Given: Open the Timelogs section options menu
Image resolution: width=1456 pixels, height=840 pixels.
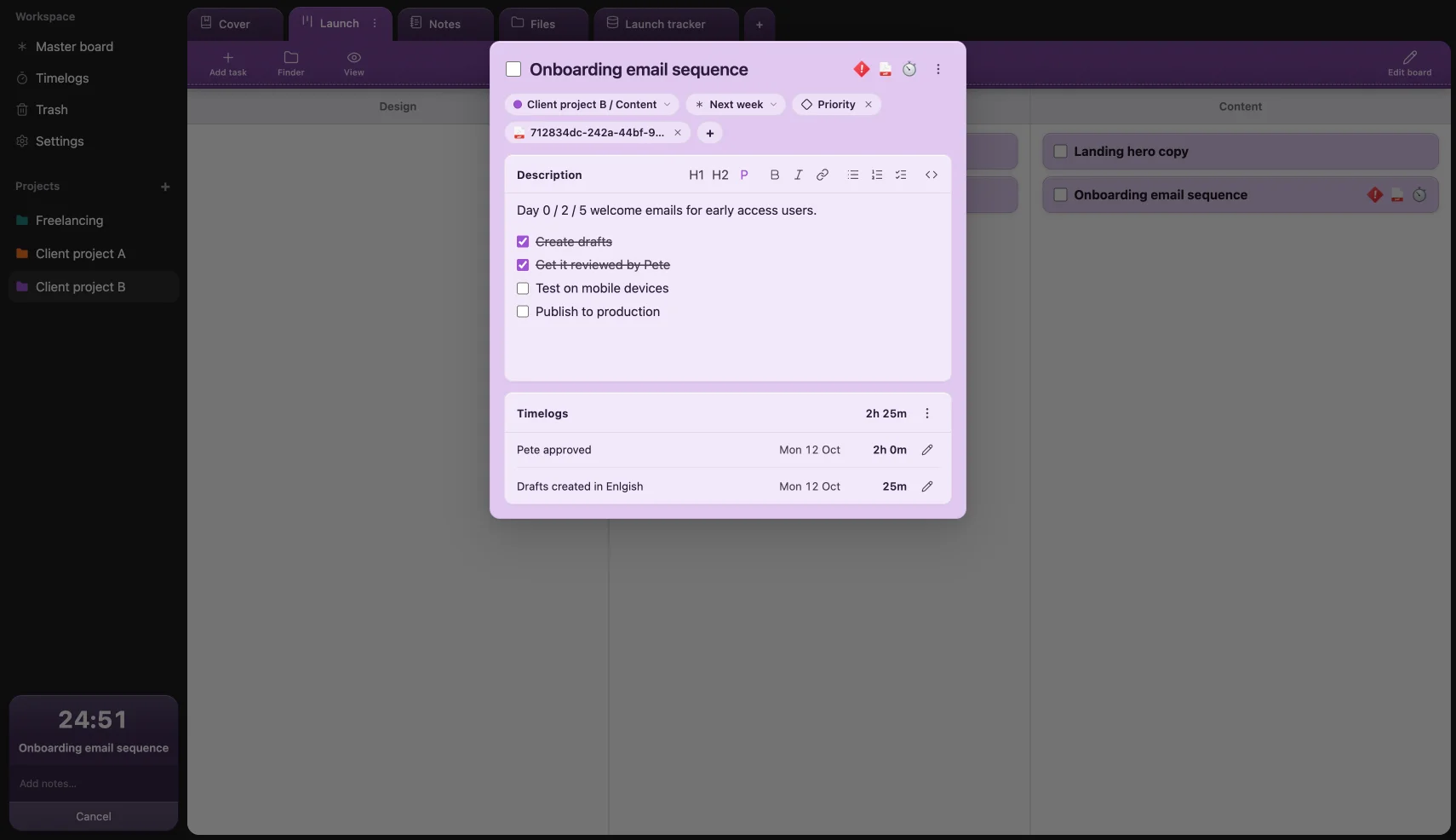Looking at the screenshot, I should point(927,413).
